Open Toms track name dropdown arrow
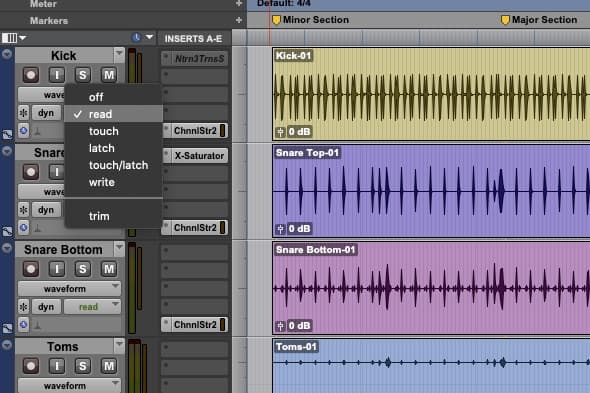This screenshot has width=590, height=393. point(119,345)
